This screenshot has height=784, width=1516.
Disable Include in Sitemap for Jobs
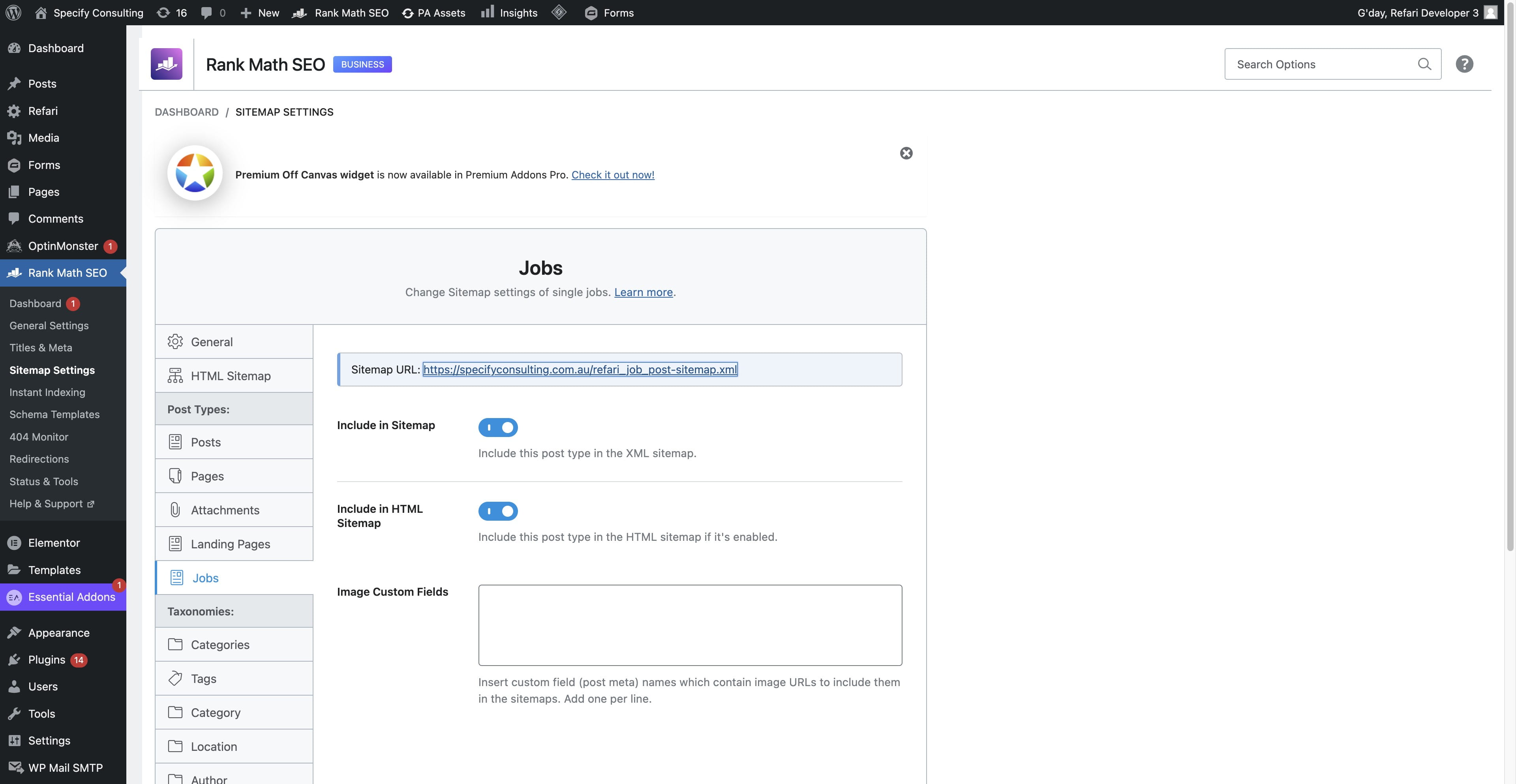point(499,427)
